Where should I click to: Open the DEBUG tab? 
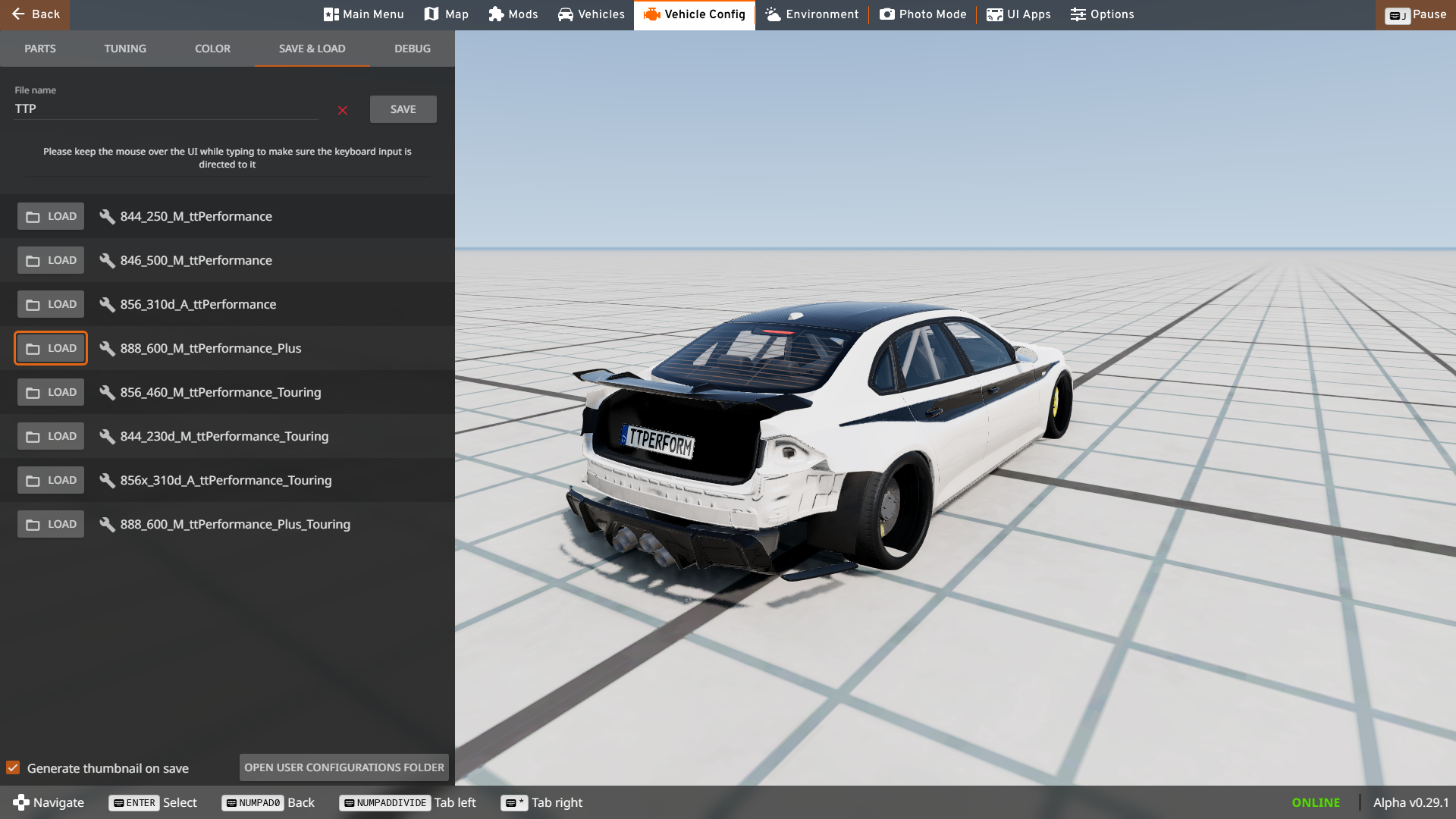412,49
